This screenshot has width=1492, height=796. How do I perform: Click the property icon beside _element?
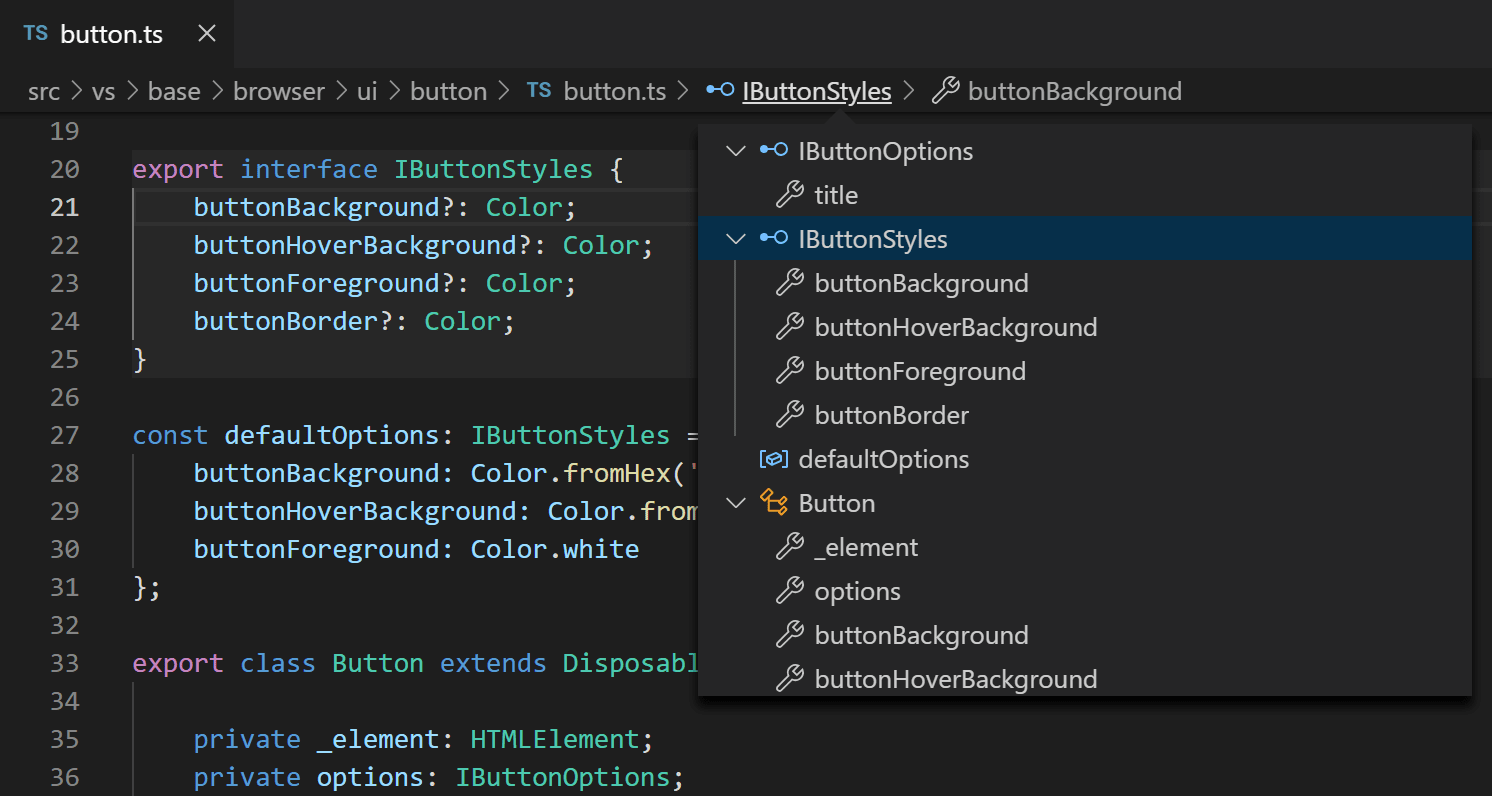792,547
